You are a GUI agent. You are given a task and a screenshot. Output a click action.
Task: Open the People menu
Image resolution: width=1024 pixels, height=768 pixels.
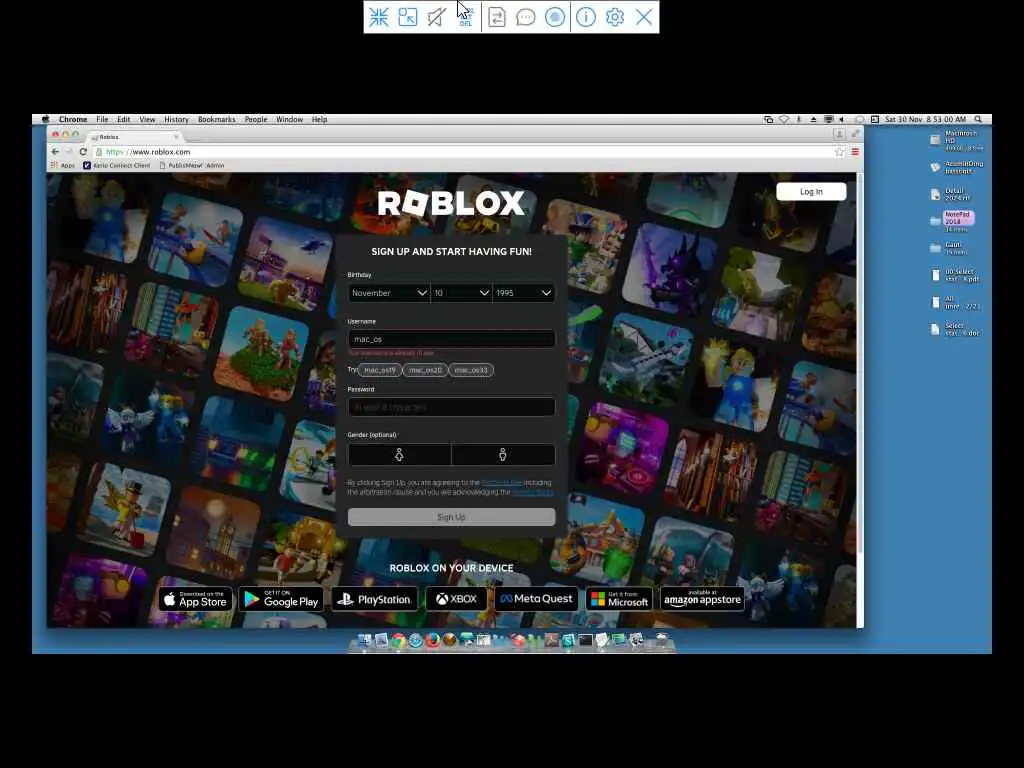coord(256,120)
